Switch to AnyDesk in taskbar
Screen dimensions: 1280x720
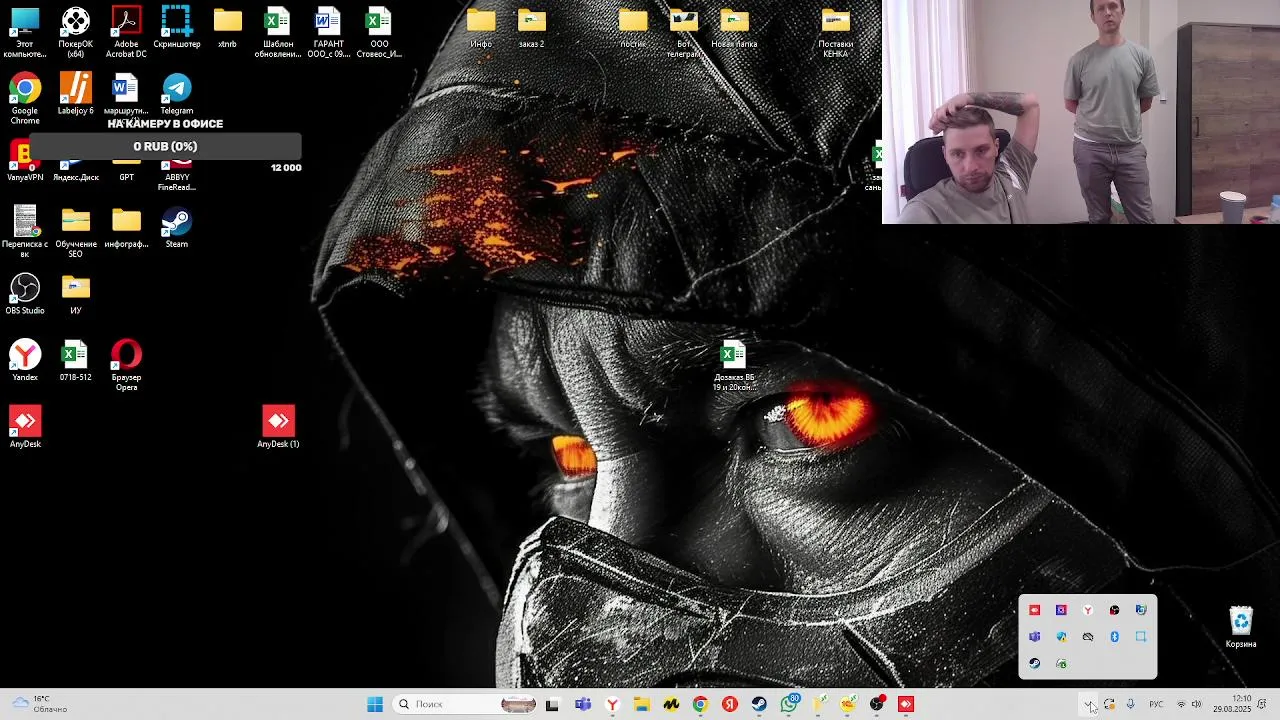click(906, 704)
